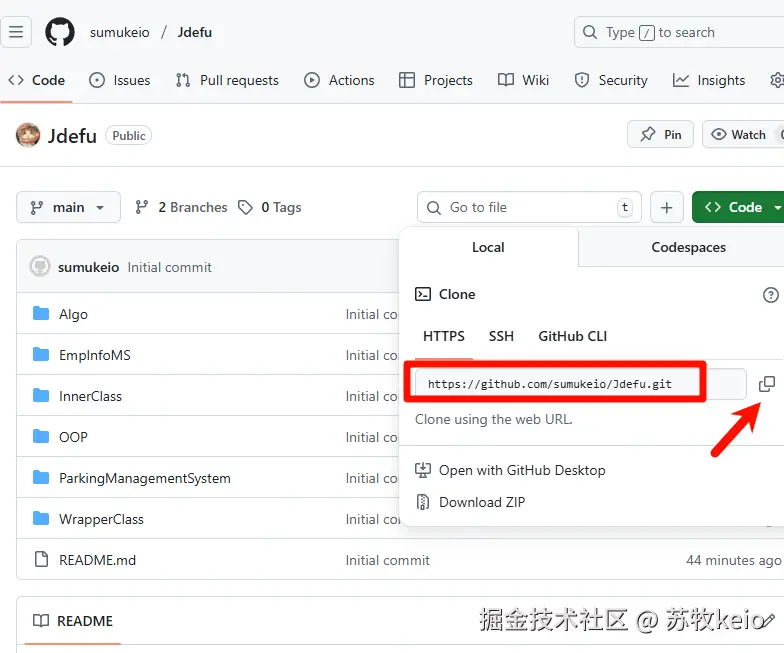The image size is (784, 653).
Task: Open the WrapperClass folder
Action: coord(101,519)
